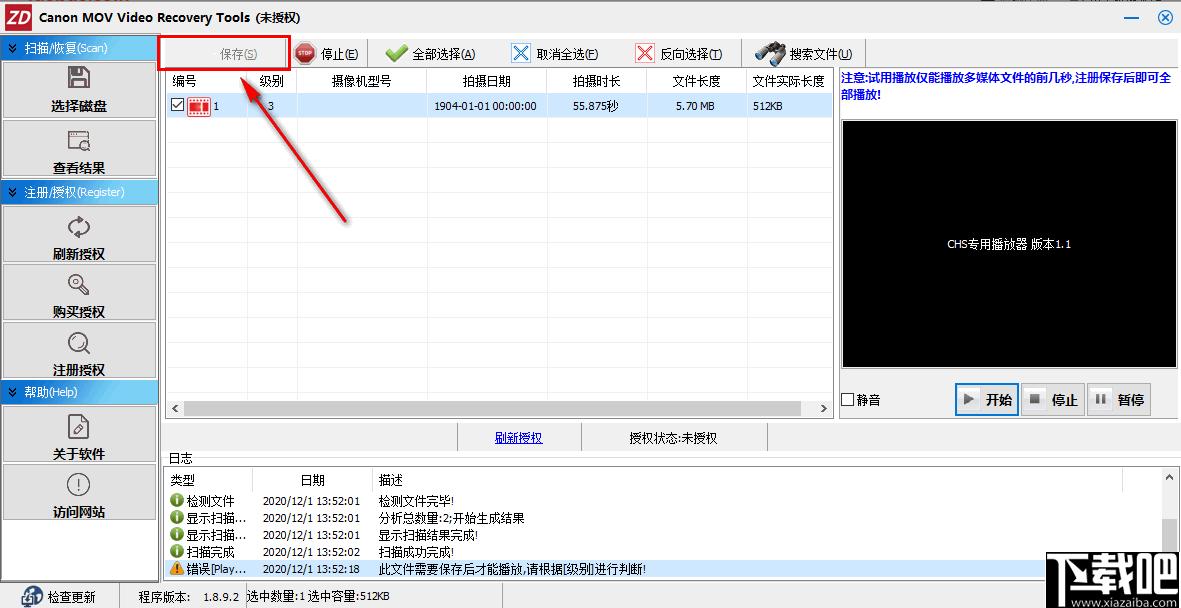Click 全部选择(A) green checkmark button
1181x608 pixels.
(429, 53)
